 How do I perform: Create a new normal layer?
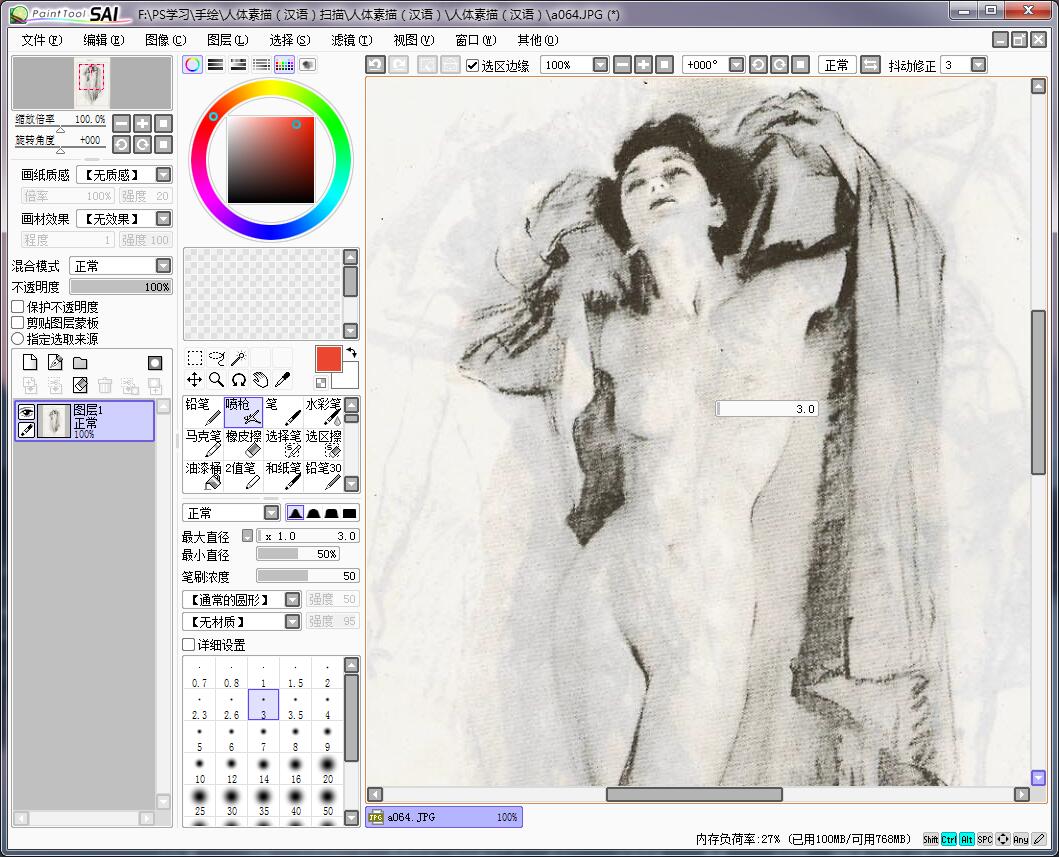(x=30, y=363)
